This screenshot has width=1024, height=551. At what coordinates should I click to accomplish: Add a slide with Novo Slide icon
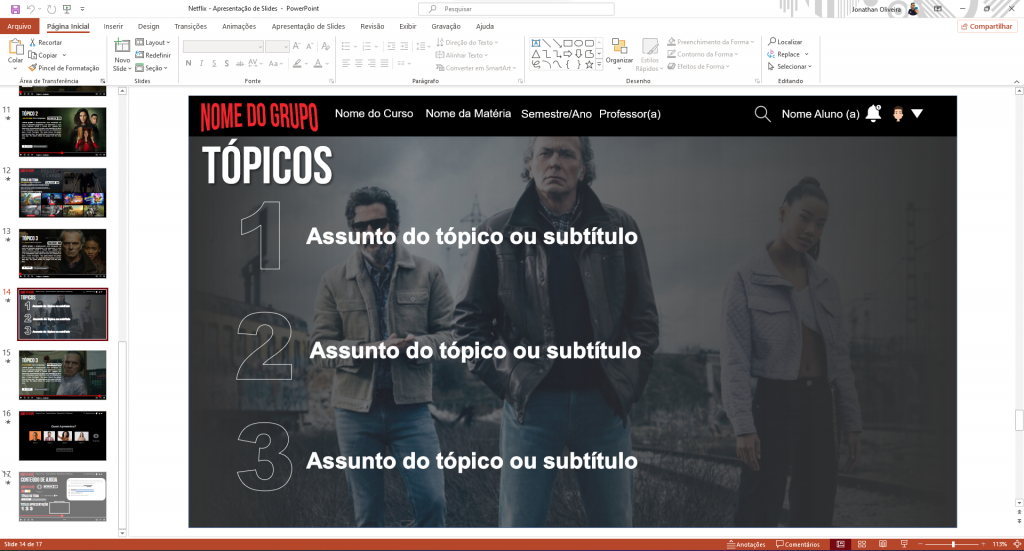tap(122, 46)
